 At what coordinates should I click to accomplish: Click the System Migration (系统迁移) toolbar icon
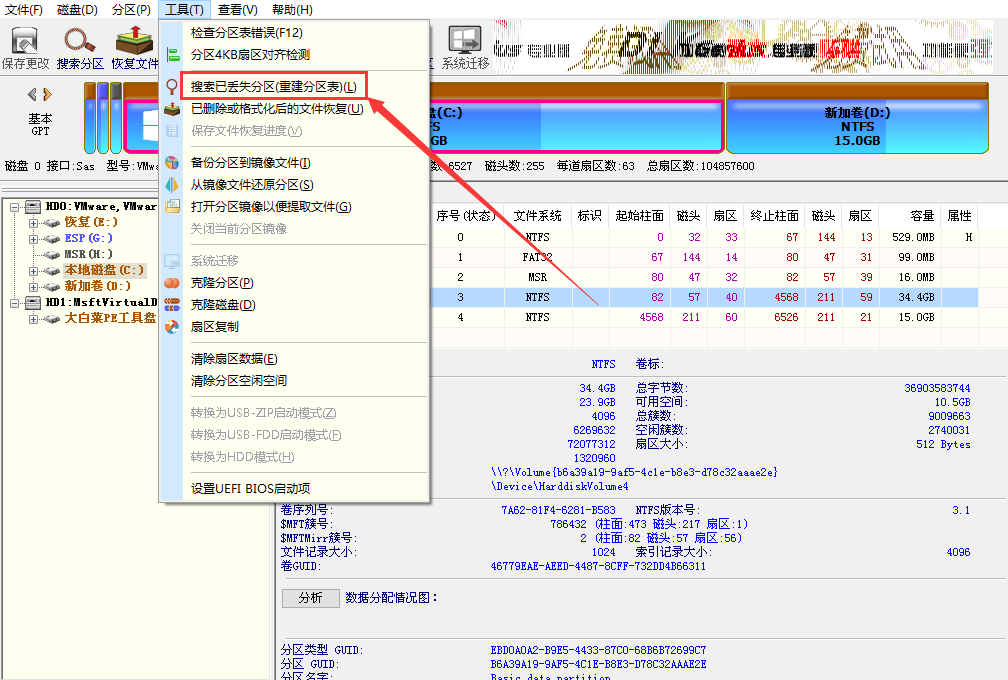pos(465,40)
